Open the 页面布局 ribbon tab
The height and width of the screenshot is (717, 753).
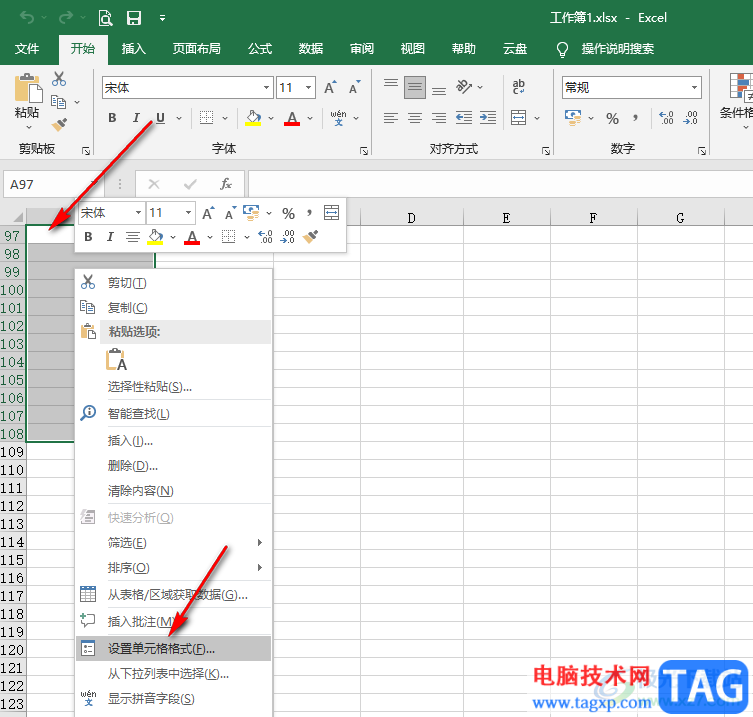click(196, 49)
